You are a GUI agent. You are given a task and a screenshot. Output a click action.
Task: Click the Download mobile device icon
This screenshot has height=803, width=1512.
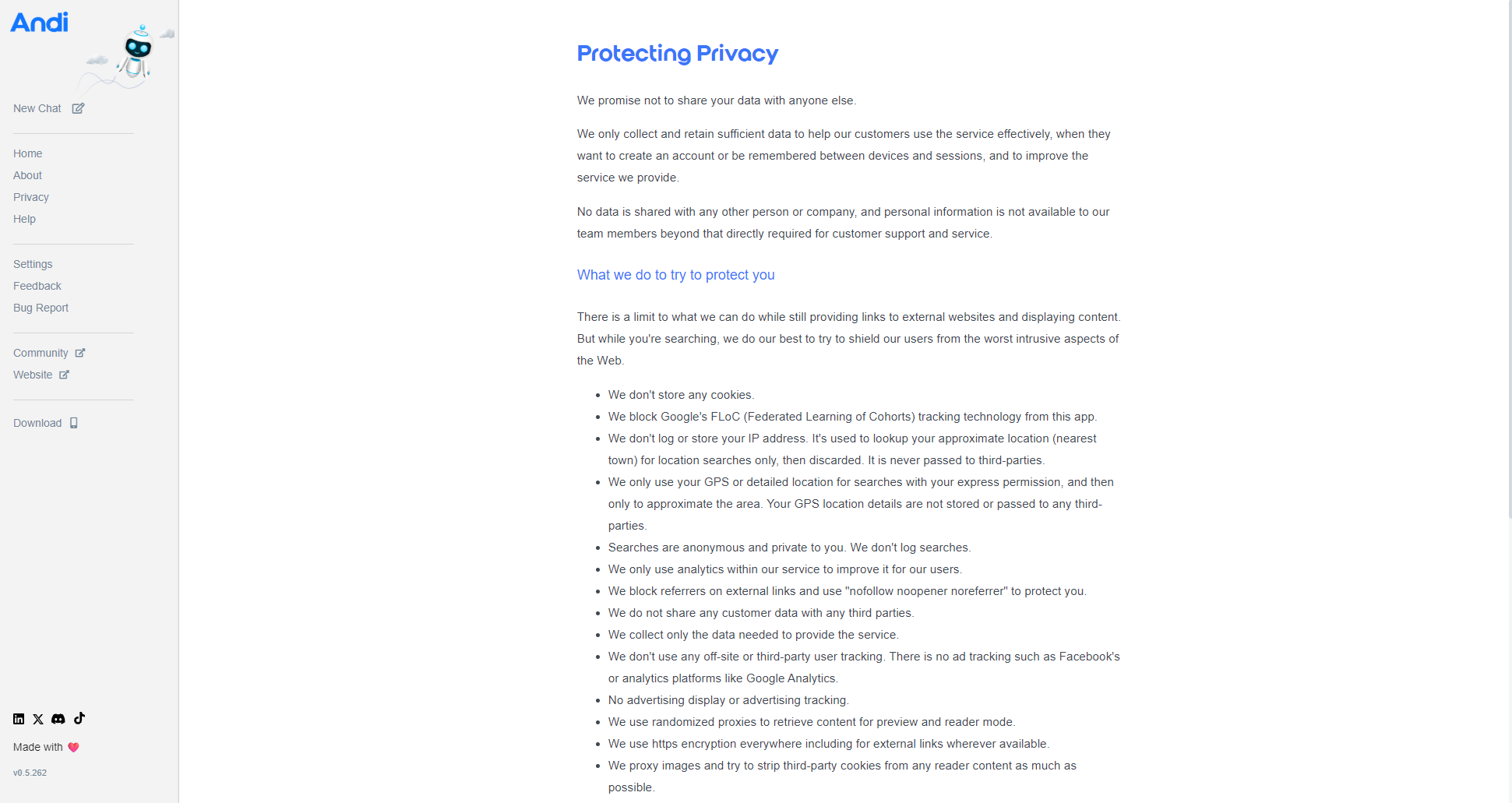74,423
